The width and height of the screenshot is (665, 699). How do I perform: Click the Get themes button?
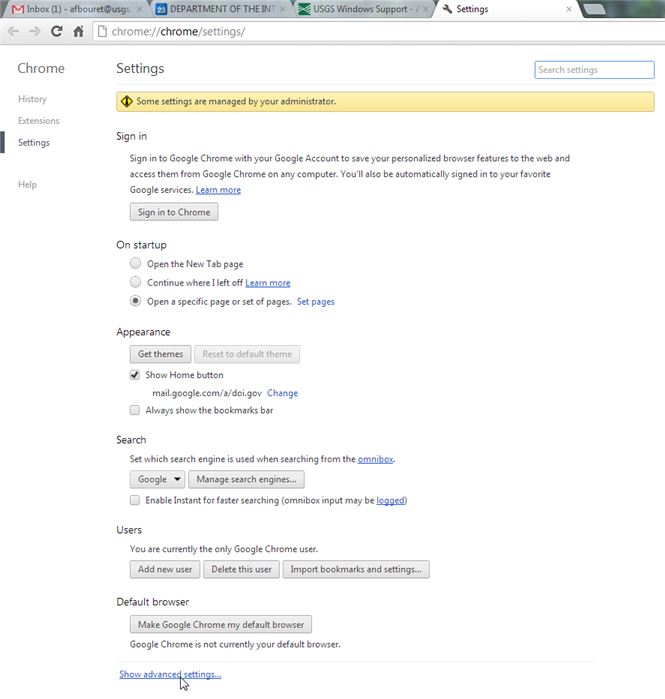160,354
